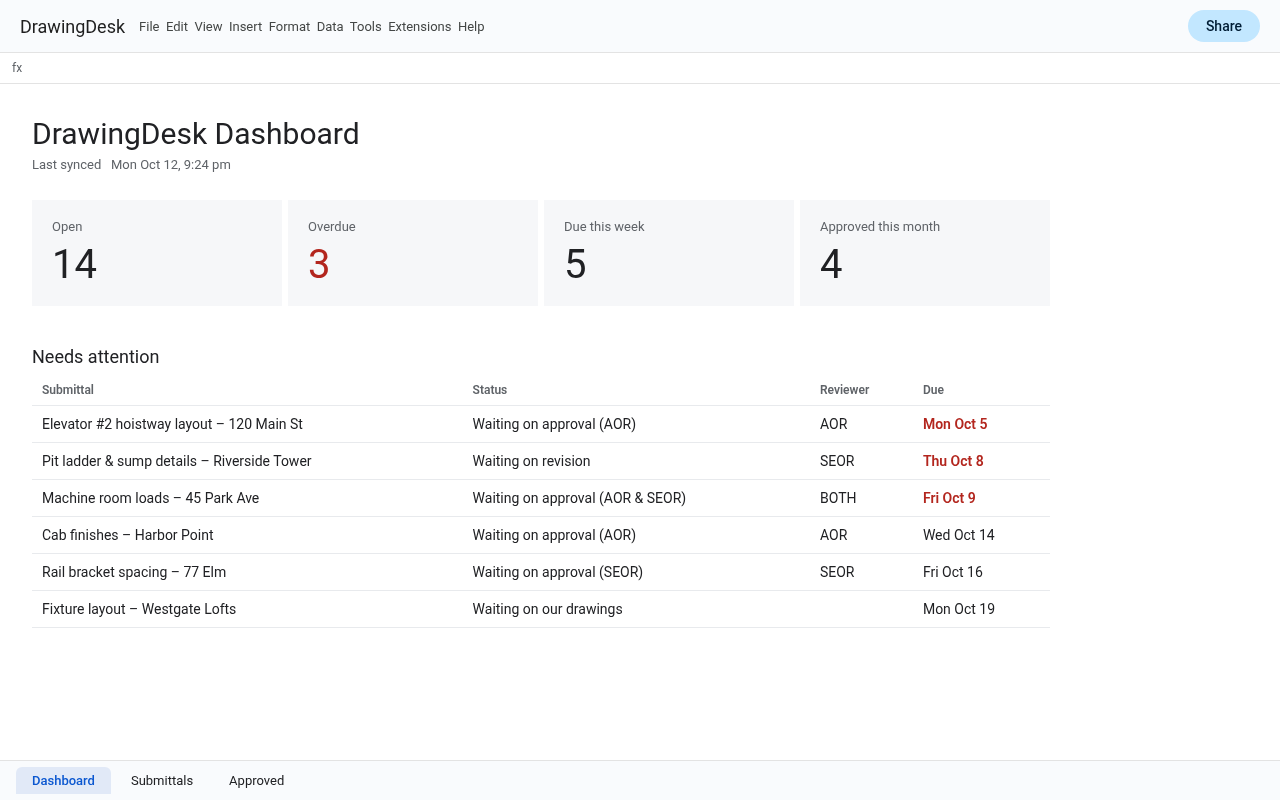Open the Help menu
This screenshot has width=1280, height=800.
(x=471, y=27)
